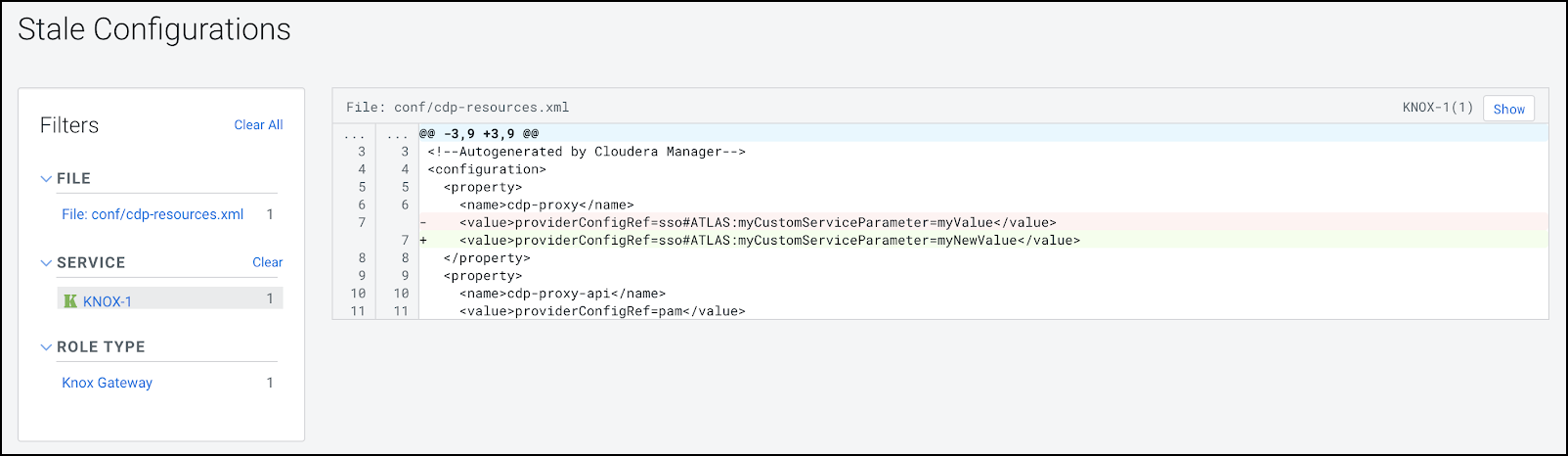Click the Autogenerated by Cloudera Manager comment line
The image size is (1568, 456).
click(x=587, y=152)
